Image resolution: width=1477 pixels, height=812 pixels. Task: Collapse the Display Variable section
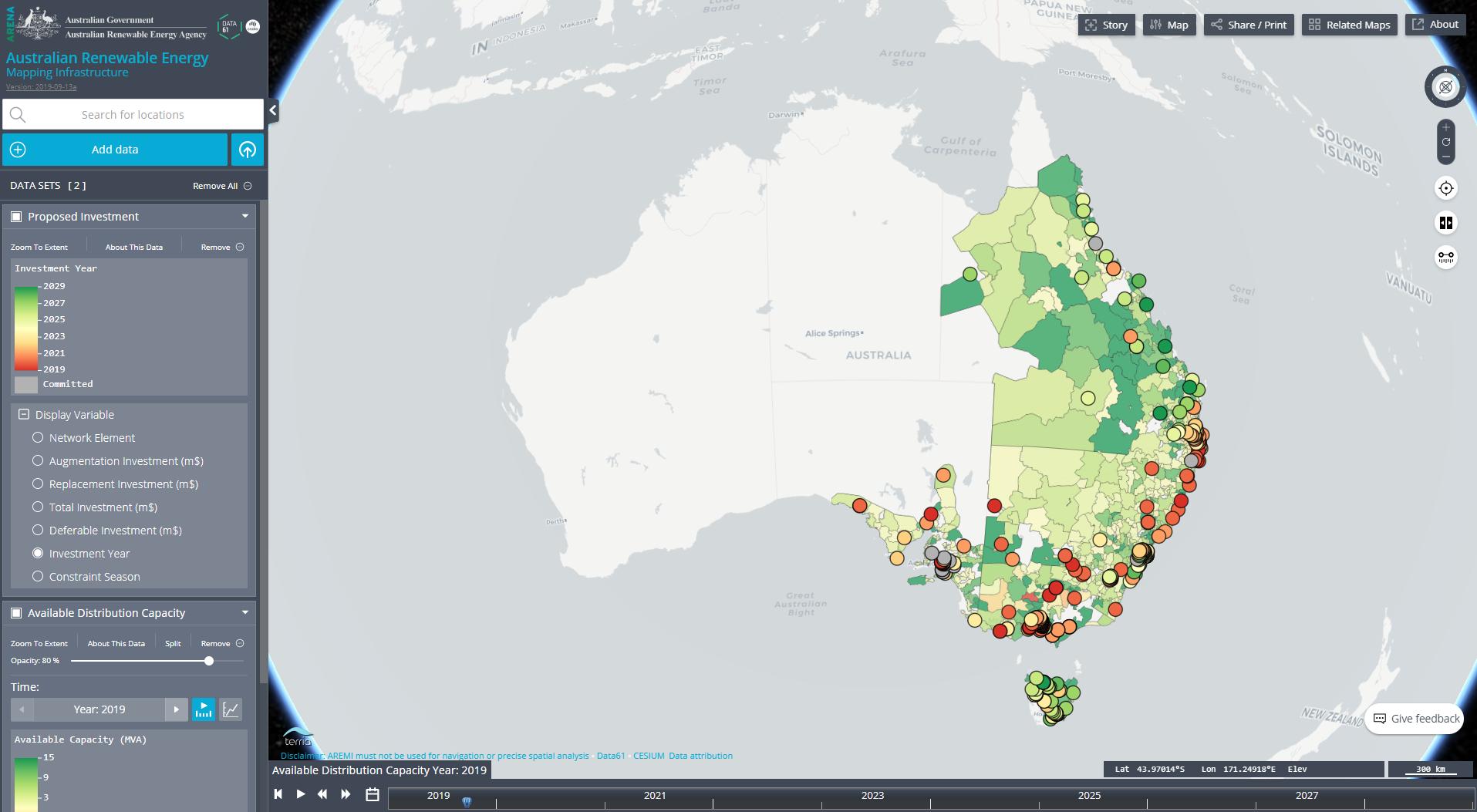[x=24, y=415]
